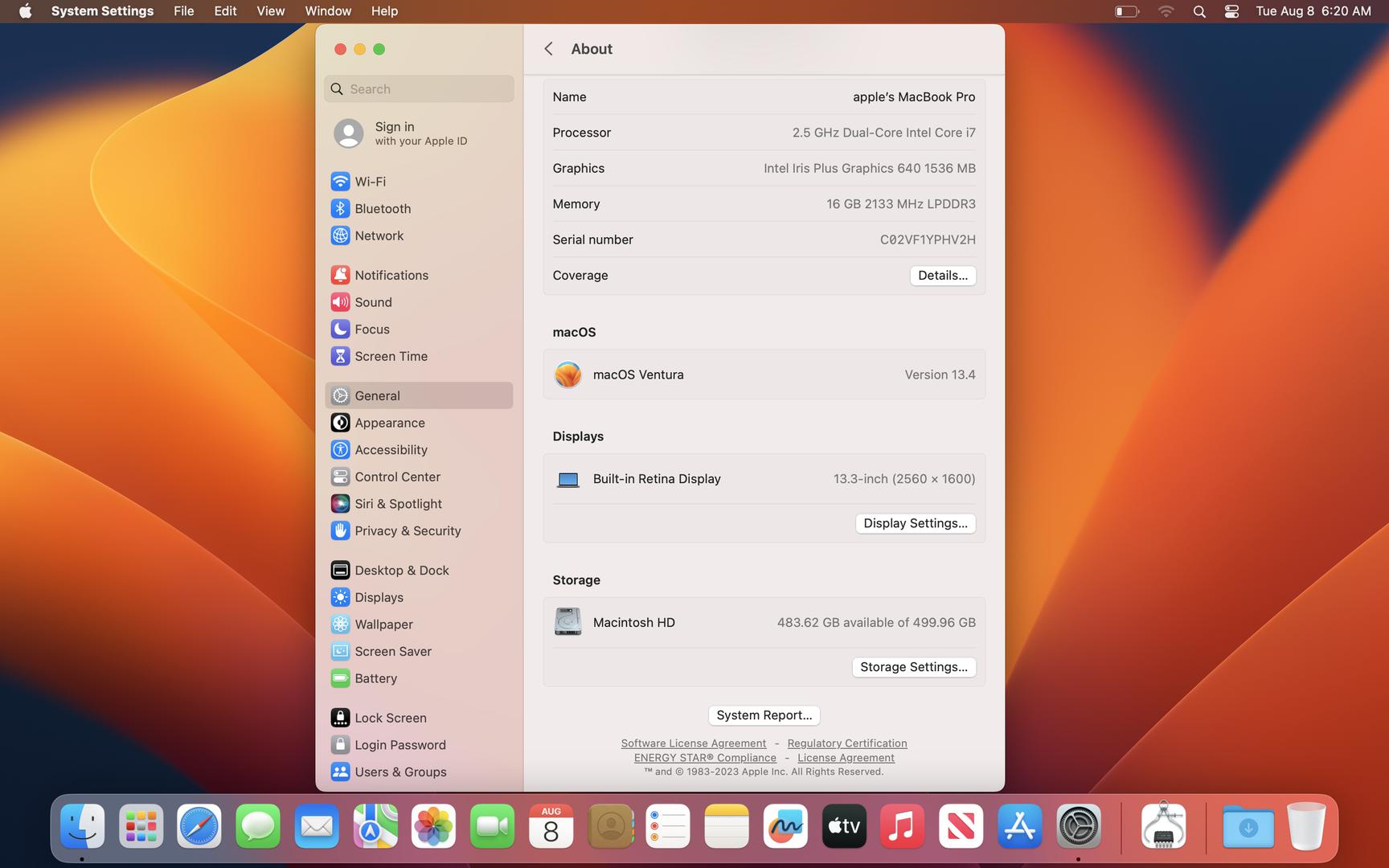The width and height of the screenshot is (1389, 868).
Task: Click the macOS Ventura logo
Action: pos(567,375)
